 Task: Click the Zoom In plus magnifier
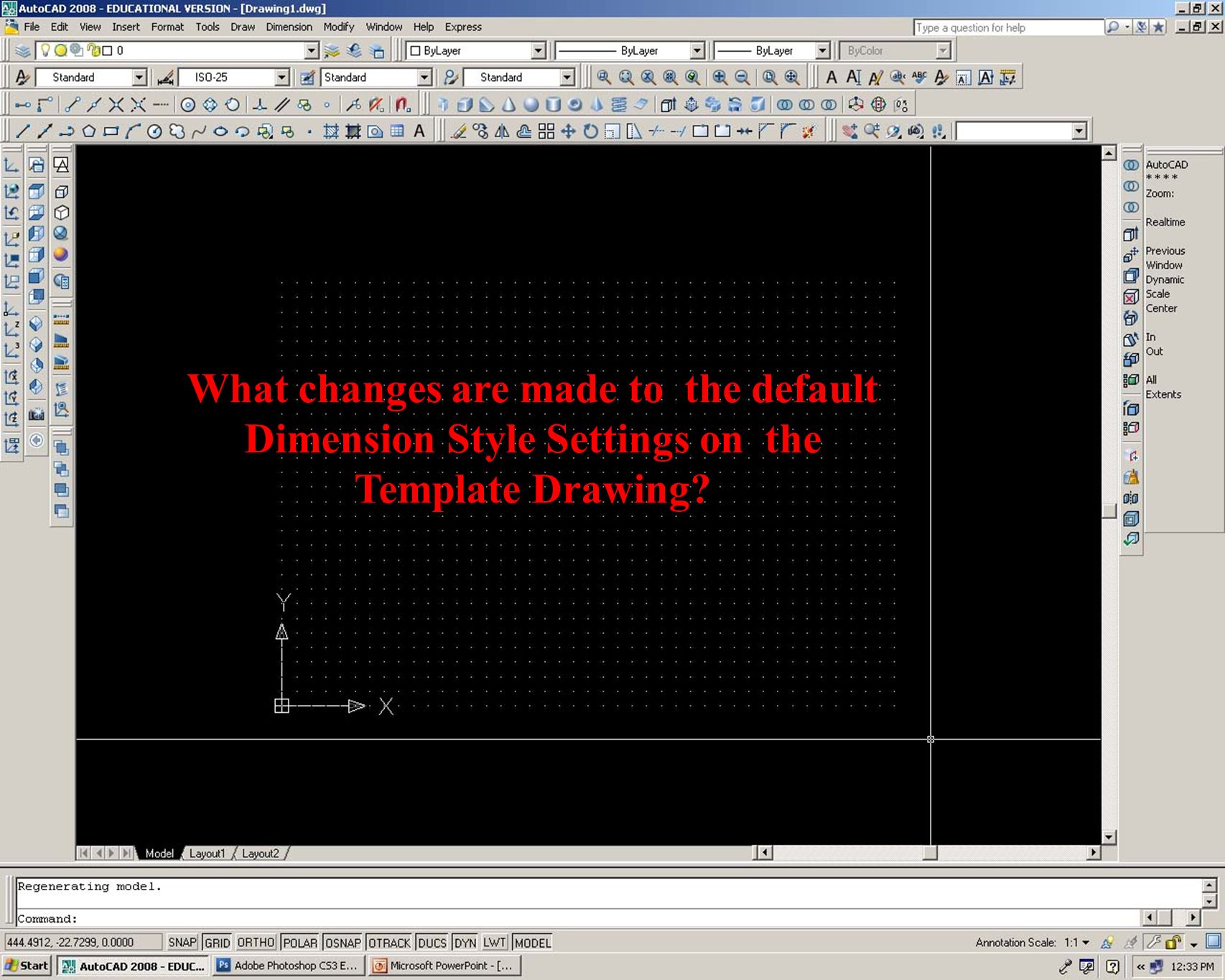tap(719, 78)
